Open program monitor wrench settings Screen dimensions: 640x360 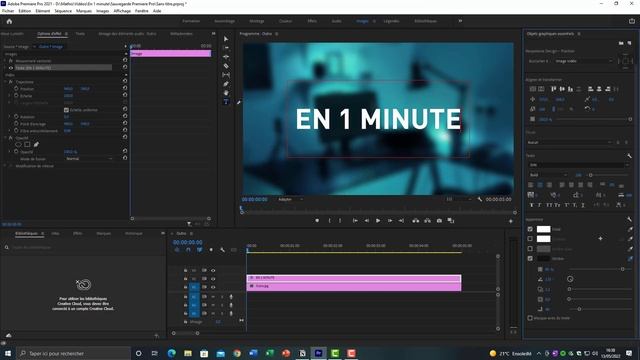coord(480,200)
